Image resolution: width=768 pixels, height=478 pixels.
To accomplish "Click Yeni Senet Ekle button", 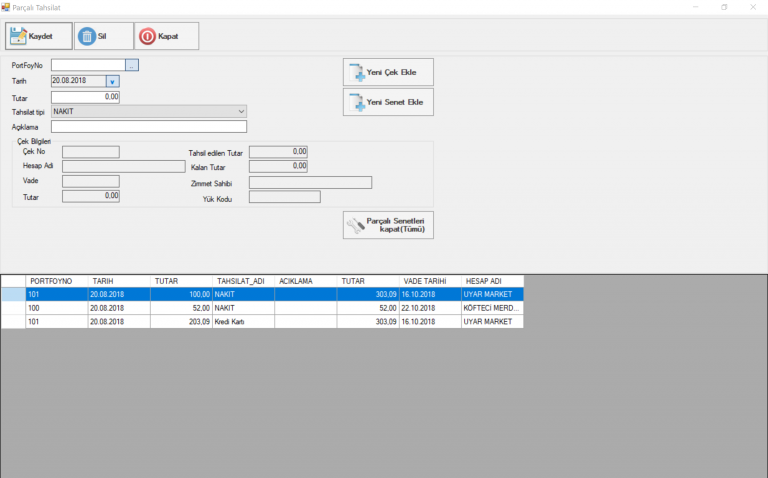I will point(388,102).
